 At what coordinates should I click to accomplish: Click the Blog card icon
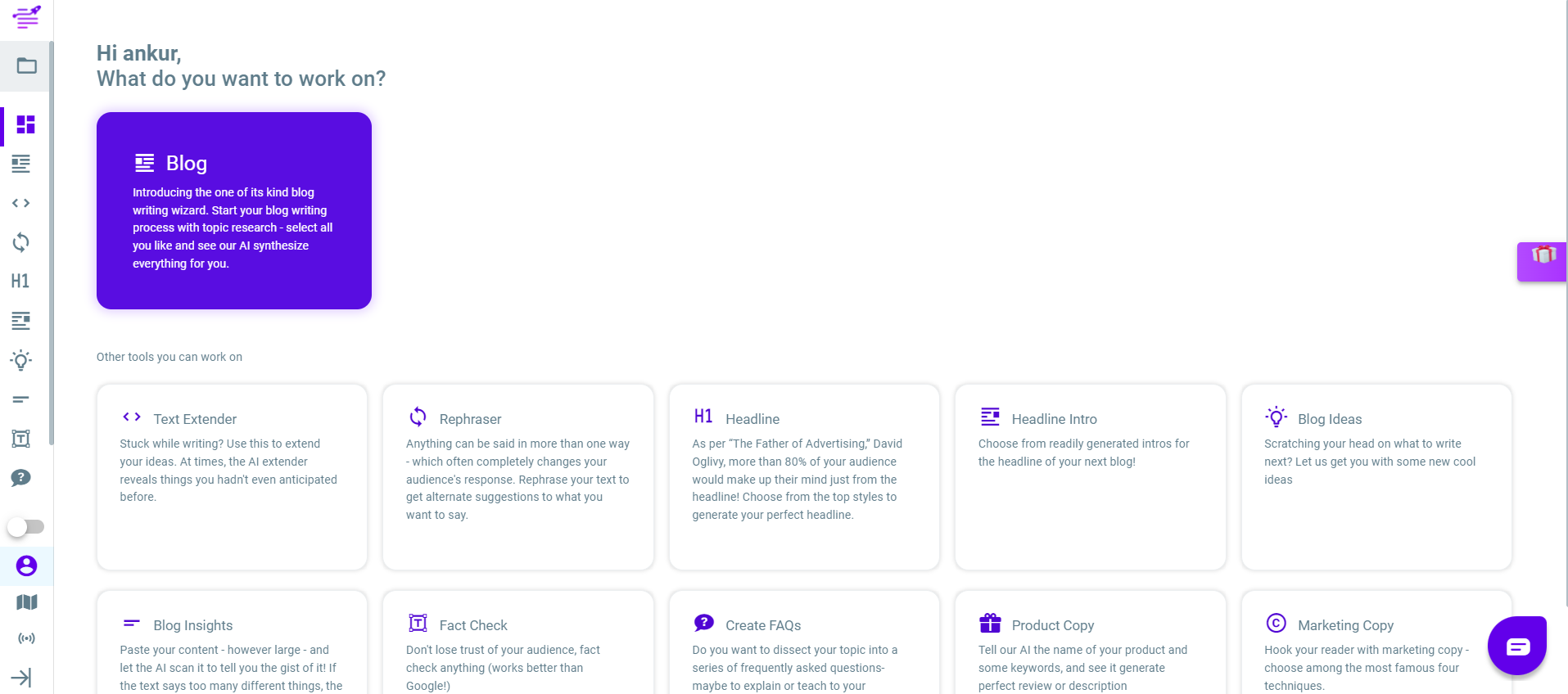[145, 163]
